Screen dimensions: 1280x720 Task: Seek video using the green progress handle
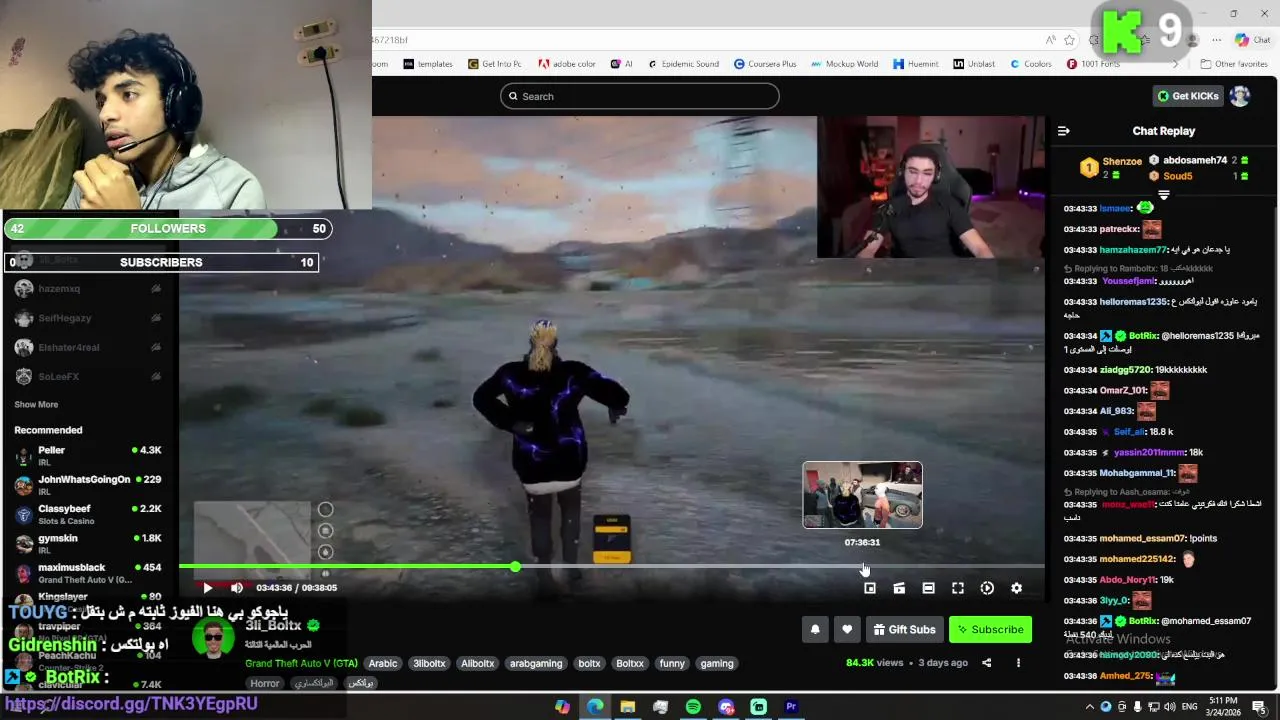515,567
